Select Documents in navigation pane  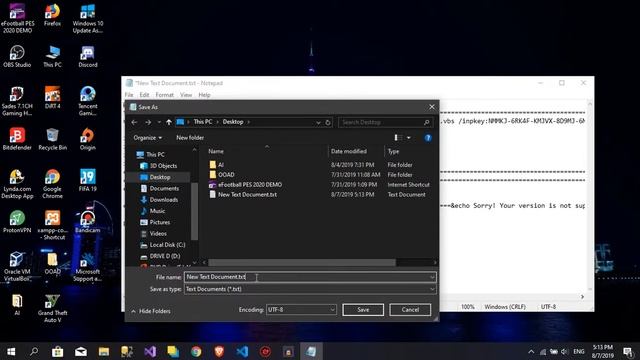[x=164, y=189]
